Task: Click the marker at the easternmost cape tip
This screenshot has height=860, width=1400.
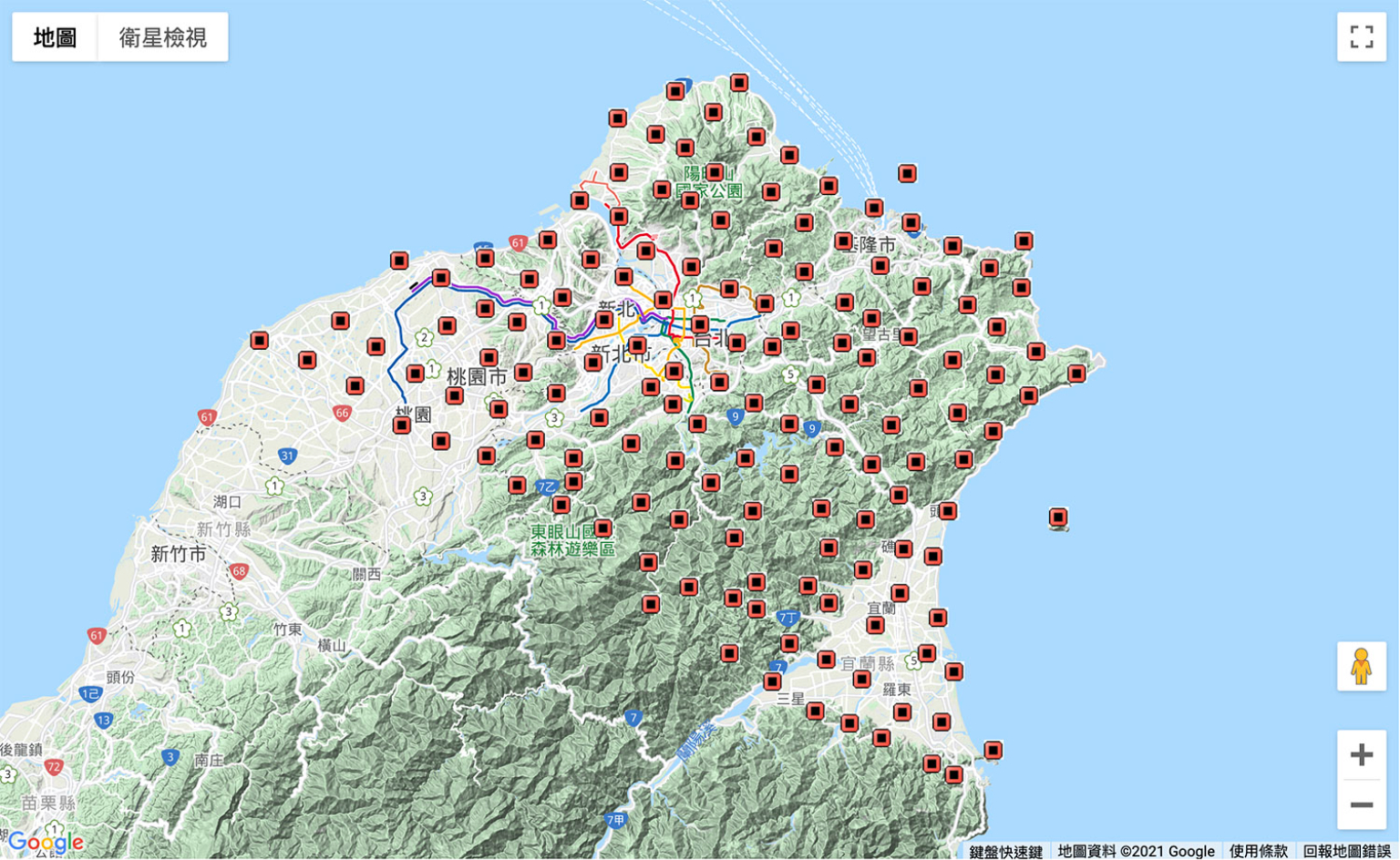Action: [1076, 374]
